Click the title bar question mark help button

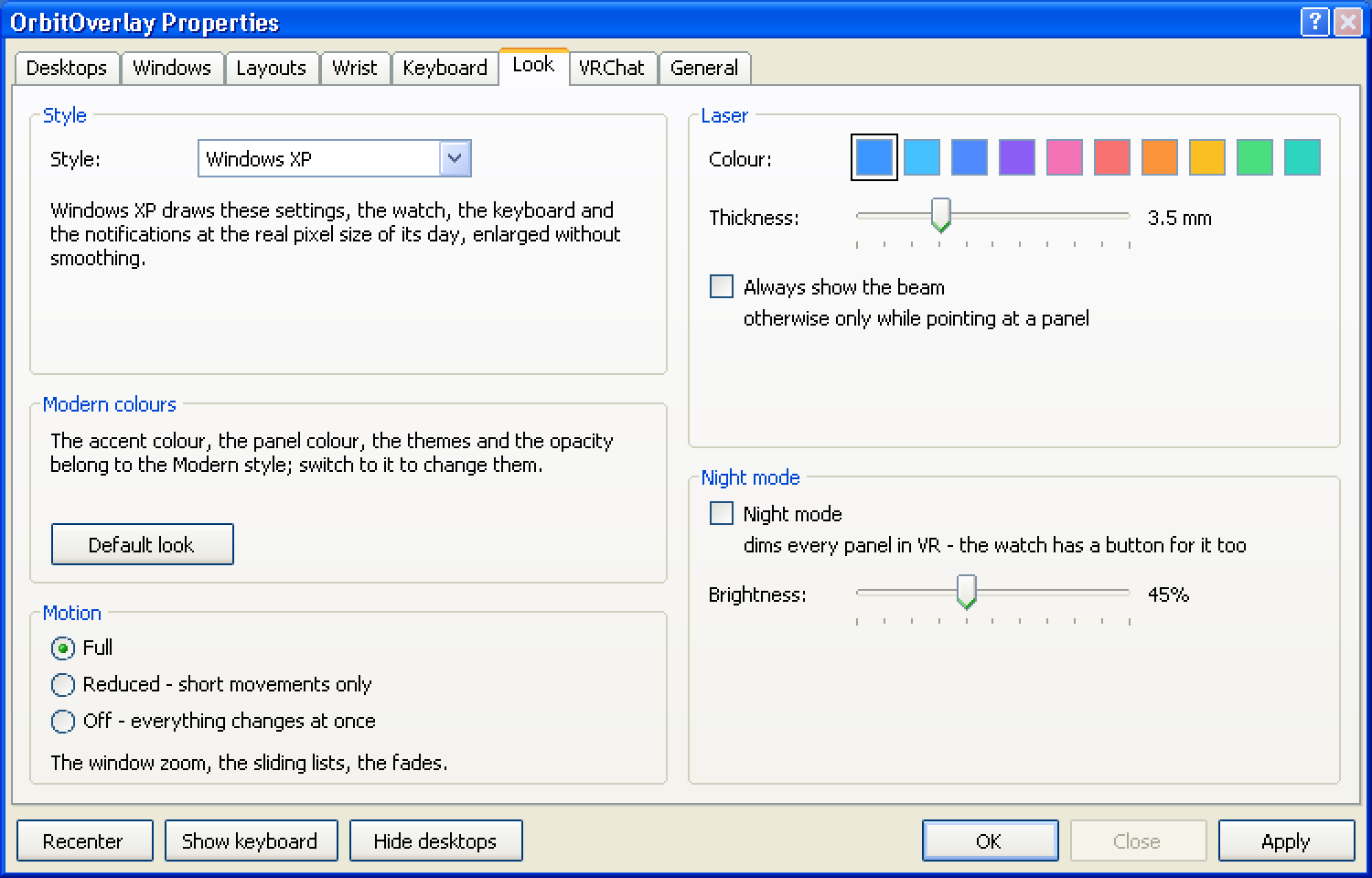pos(1314,22)
